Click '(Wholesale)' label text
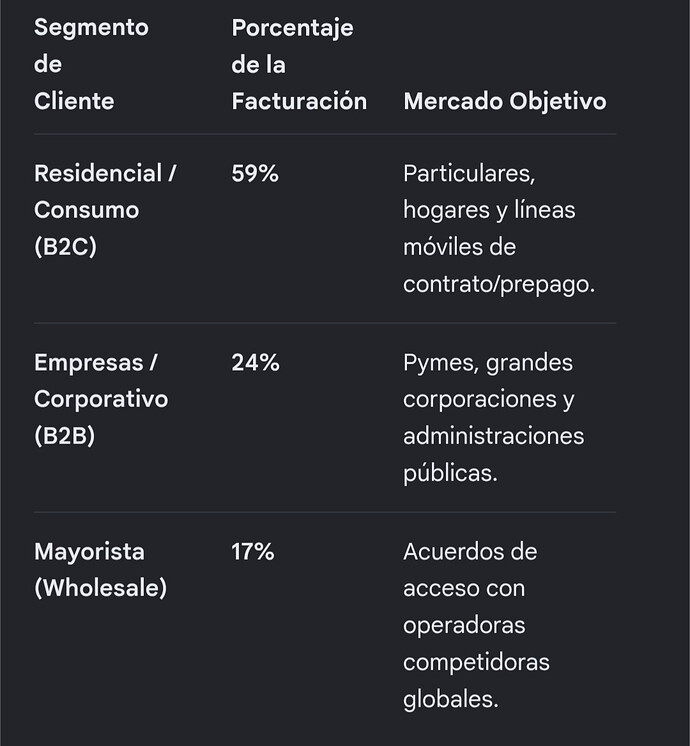 [100, 588]
